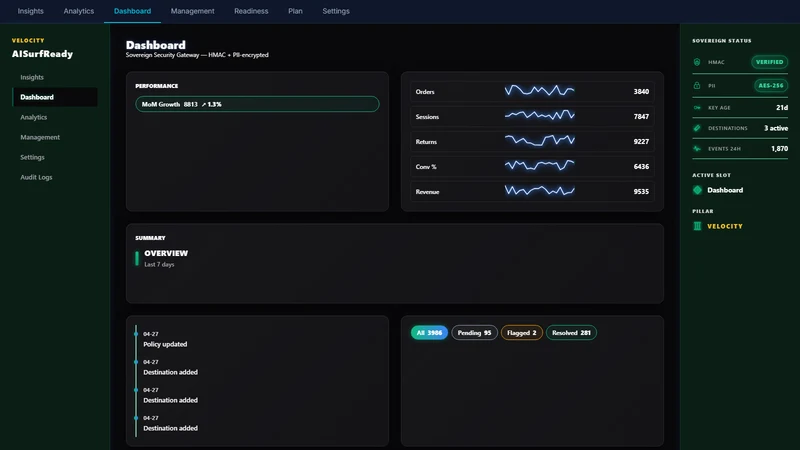Click the Returns sparkline chart
This screenshot has height=450, width=800.
coord(539,140)
